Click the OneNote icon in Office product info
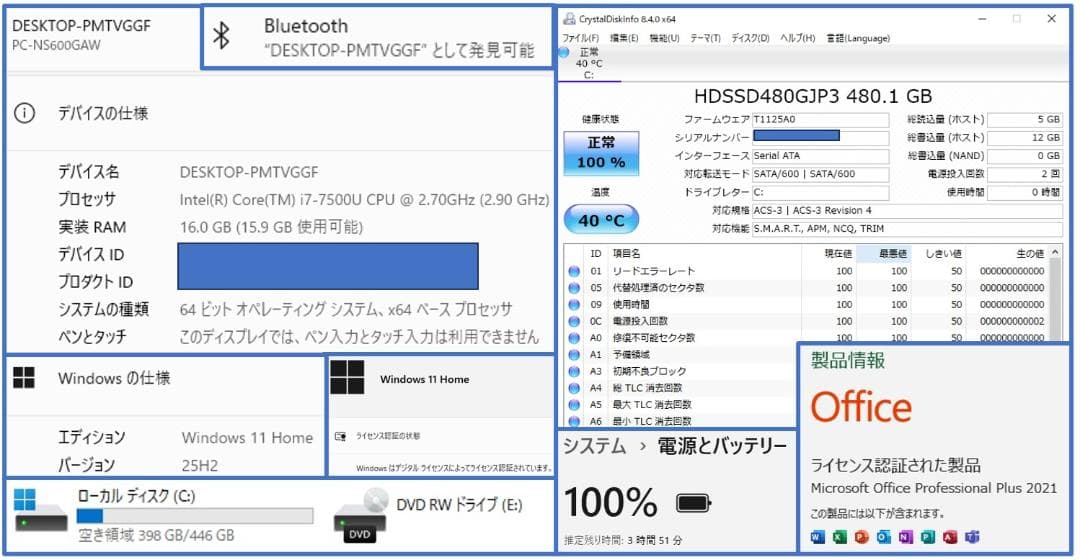Screen dimensions: 1080x560 point(906,537)
